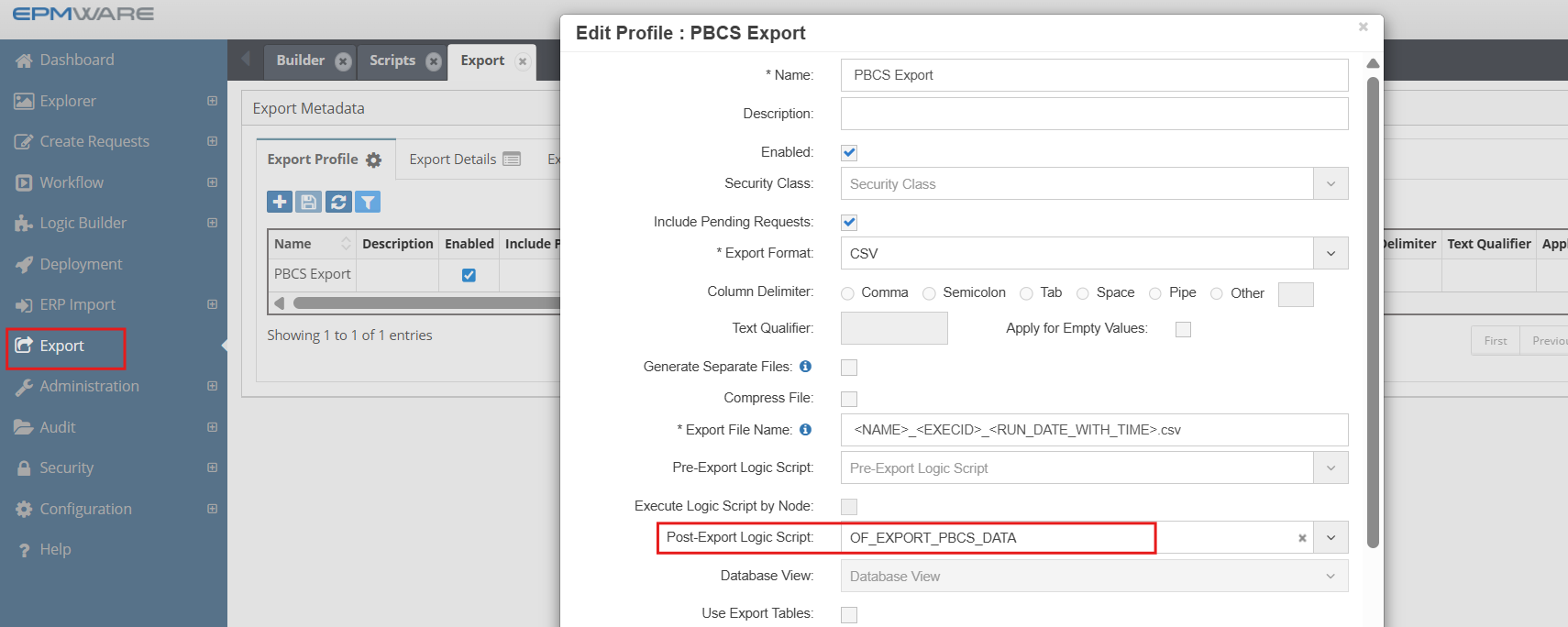The height and width of the screenshot is (627, 1568).
Task: Open the Database View dropdown
Action: point(1331,576)
